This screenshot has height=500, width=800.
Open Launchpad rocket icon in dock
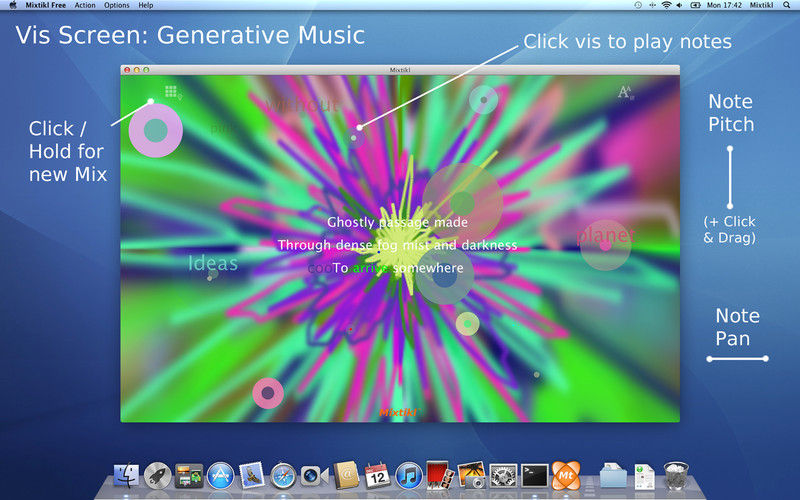click(x=157, y=476)
